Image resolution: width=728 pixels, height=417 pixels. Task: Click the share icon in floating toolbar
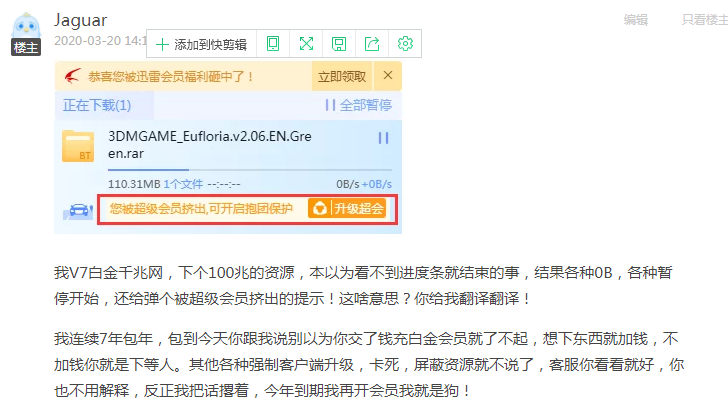372,44
